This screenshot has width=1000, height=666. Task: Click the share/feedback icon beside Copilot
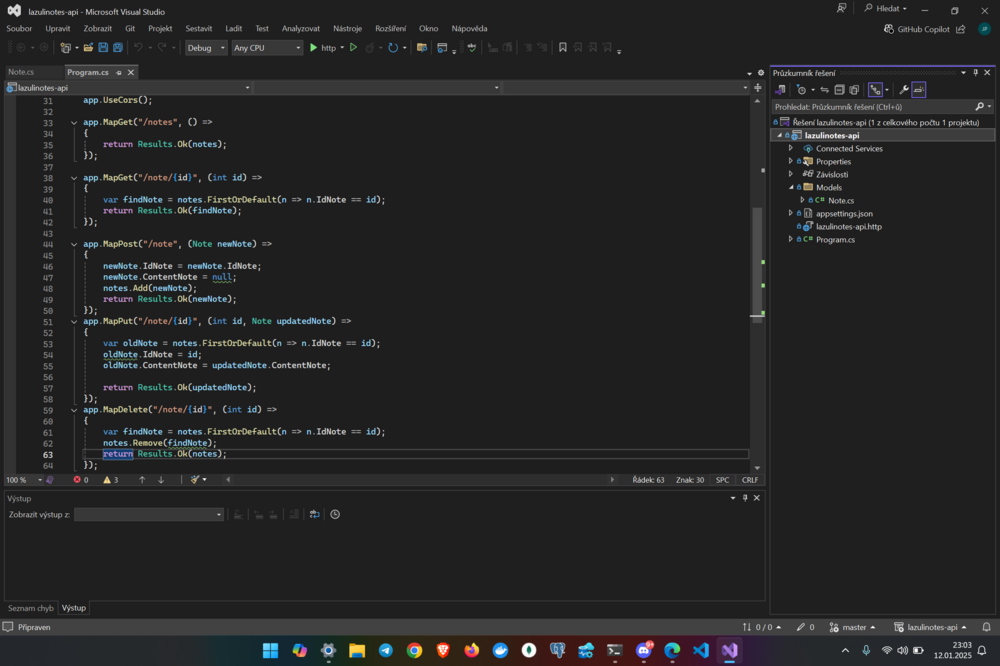[x=961, y=29]
